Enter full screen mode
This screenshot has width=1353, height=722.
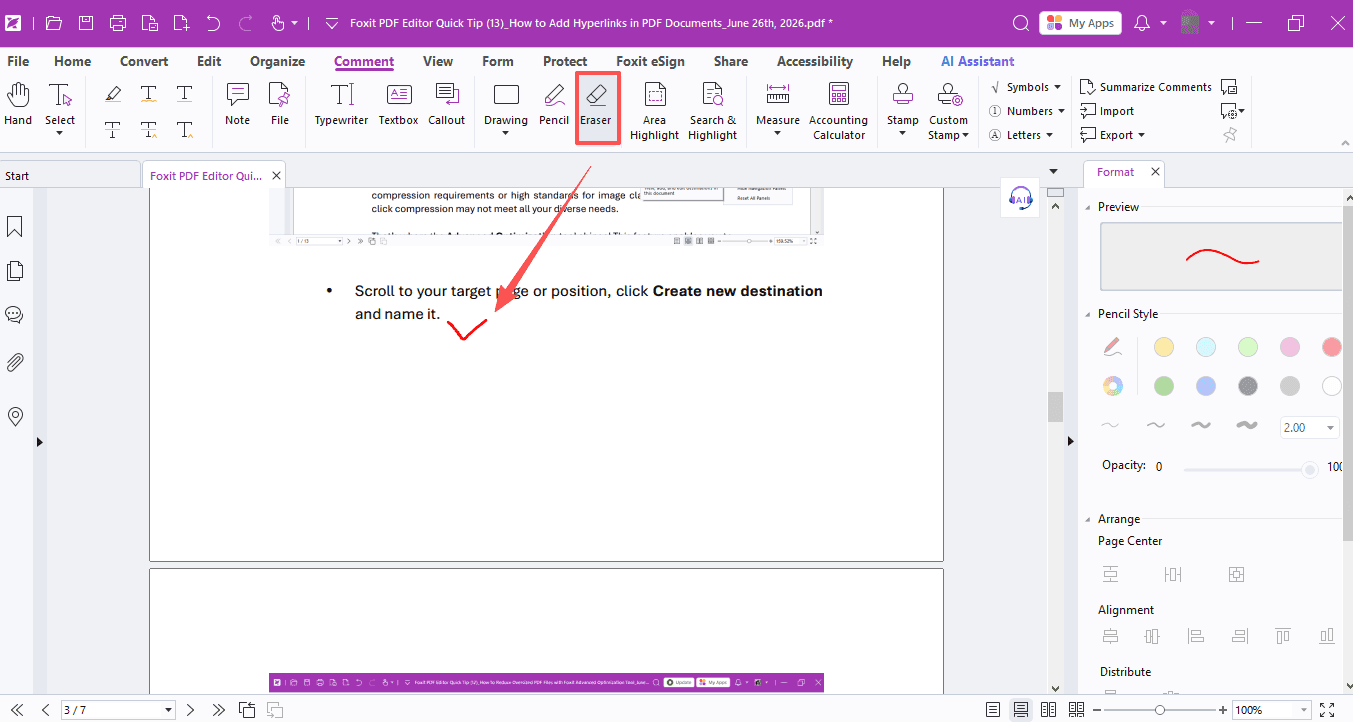(x=1327, y=710)
